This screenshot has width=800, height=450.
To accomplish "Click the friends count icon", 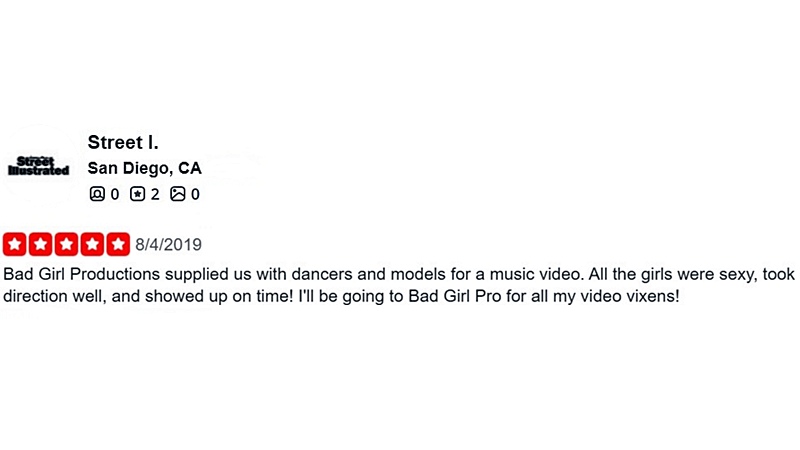I will 97,194.
